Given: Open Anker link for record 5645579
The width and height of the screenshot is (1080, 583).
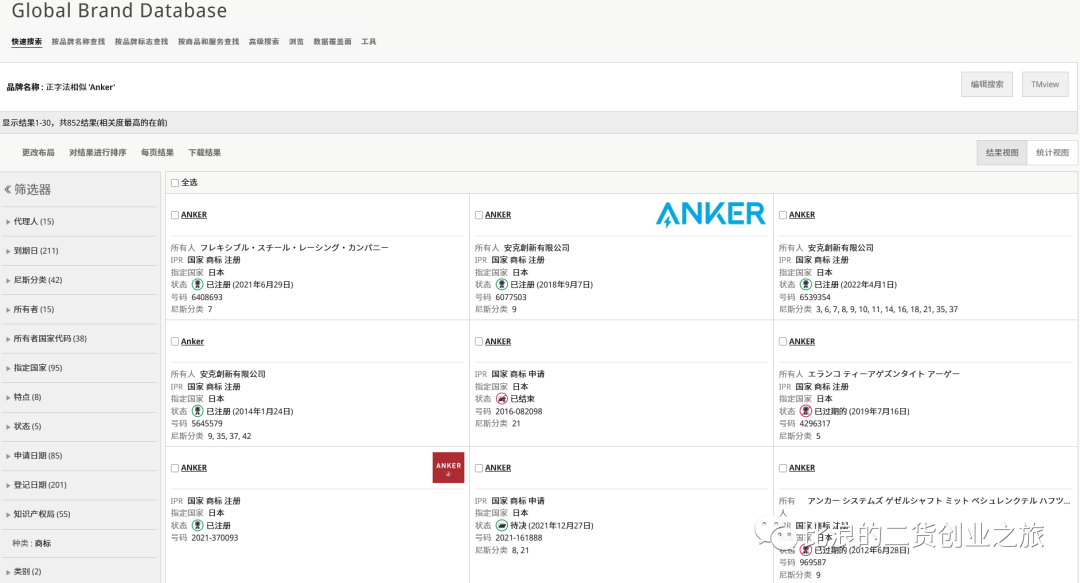Looking at the screenshot, I should pyautogui.click(x=192, y=342).
